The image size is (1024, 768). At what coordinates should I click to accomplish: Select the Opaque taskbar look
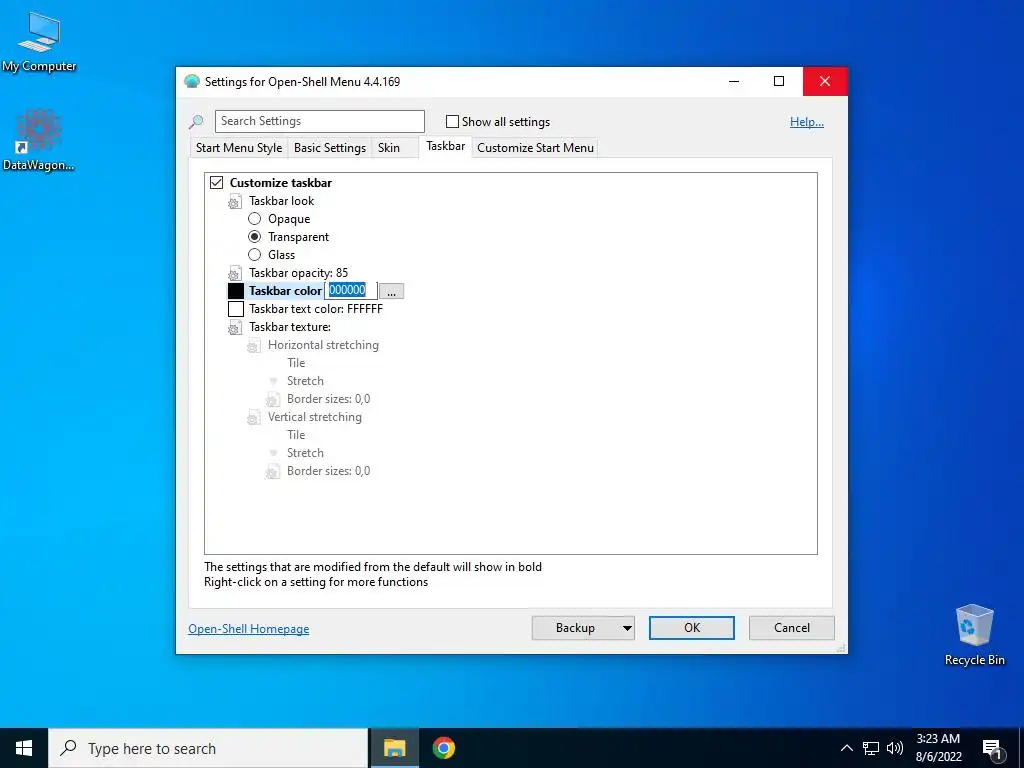tap(255, 219)
